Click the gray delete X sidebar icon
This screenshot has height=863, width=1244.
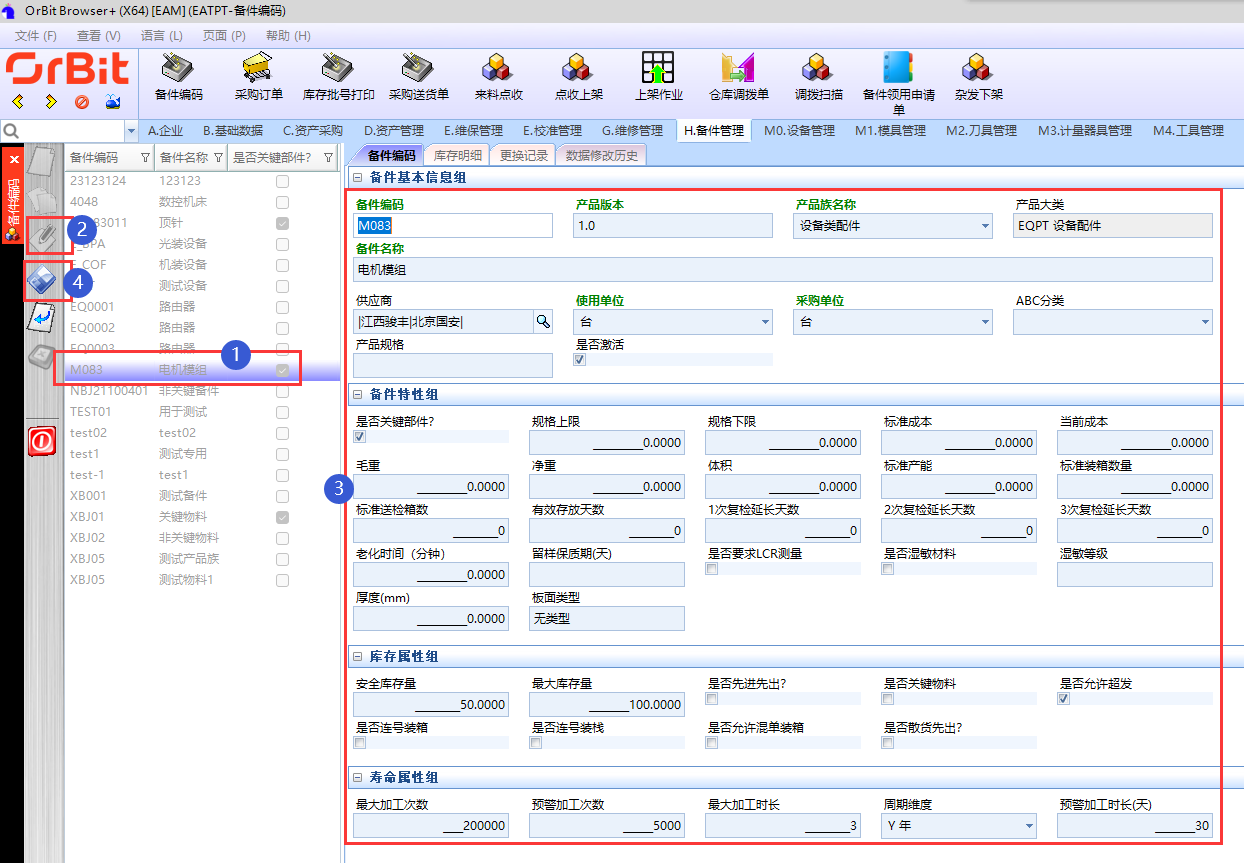[x=41, y=357]
